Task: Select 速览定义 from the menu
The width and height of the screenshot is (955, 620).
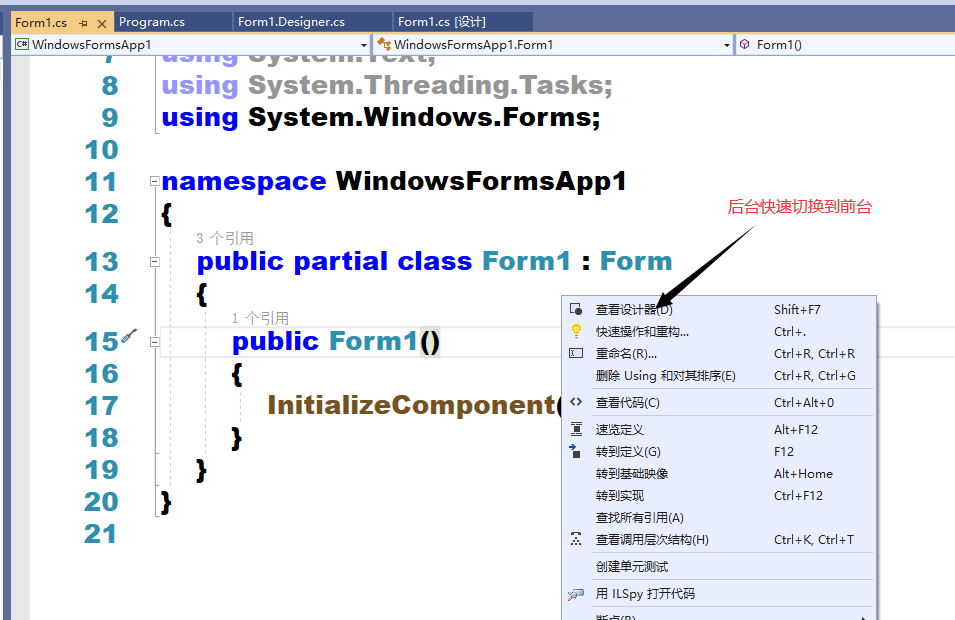Action: [719, 429]
